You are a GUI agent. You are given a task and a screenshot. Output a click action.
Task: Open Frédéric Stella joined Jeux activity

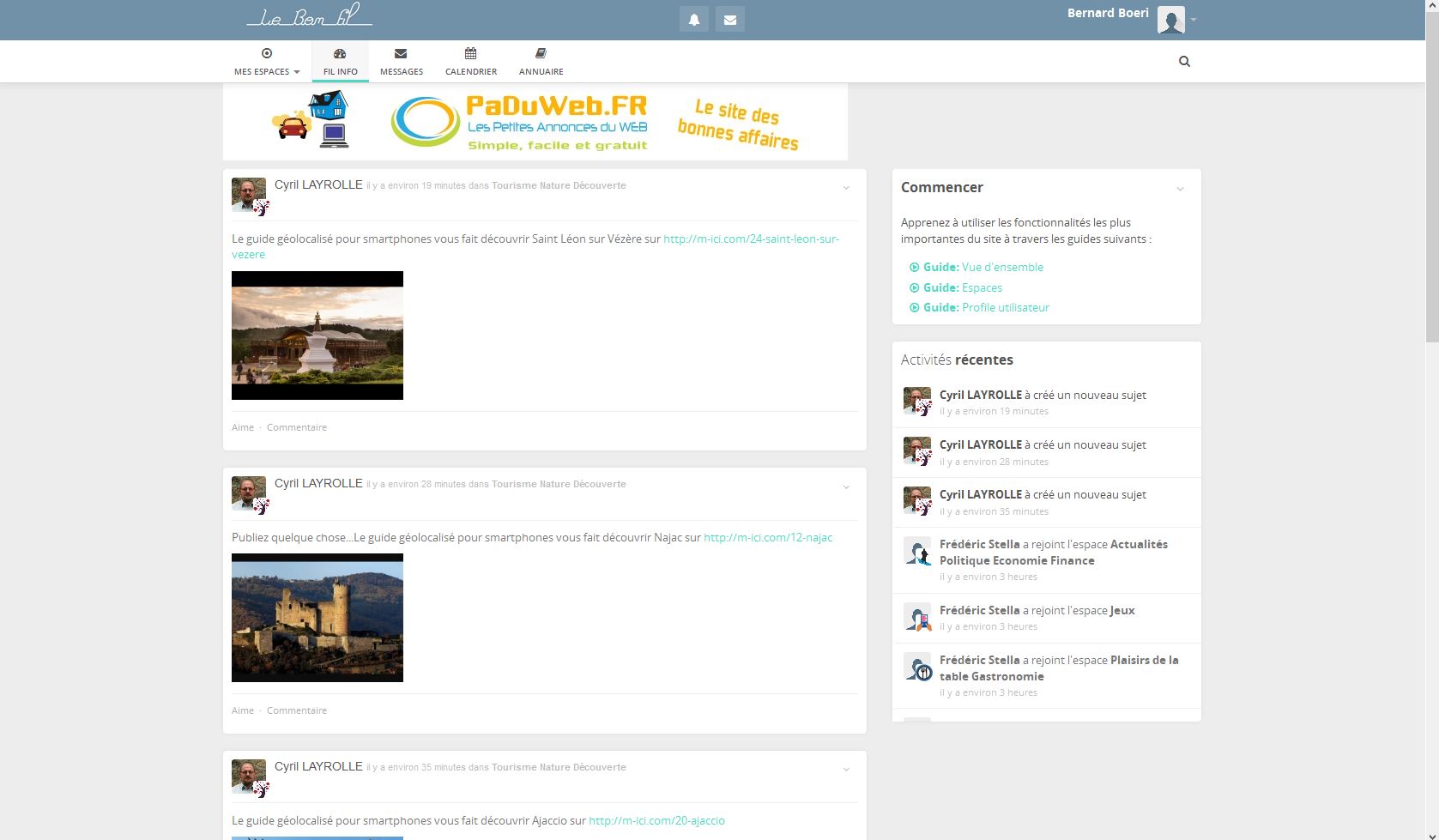(x=1047, y=619)
